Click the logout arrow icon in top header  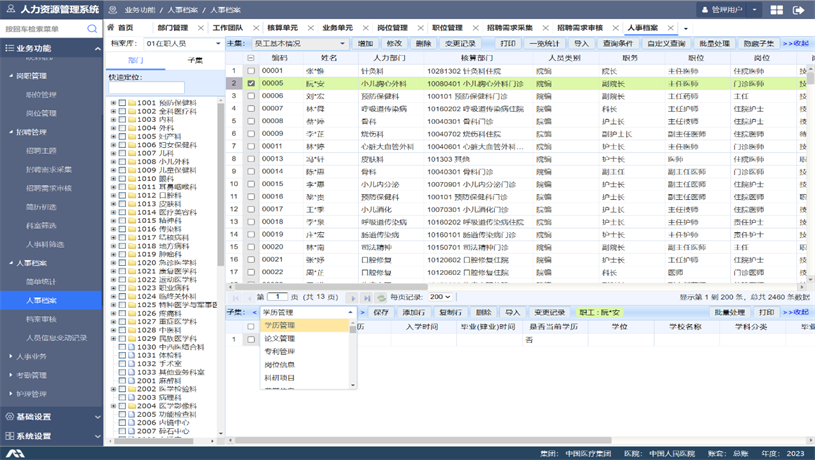(x=798, y=10)
